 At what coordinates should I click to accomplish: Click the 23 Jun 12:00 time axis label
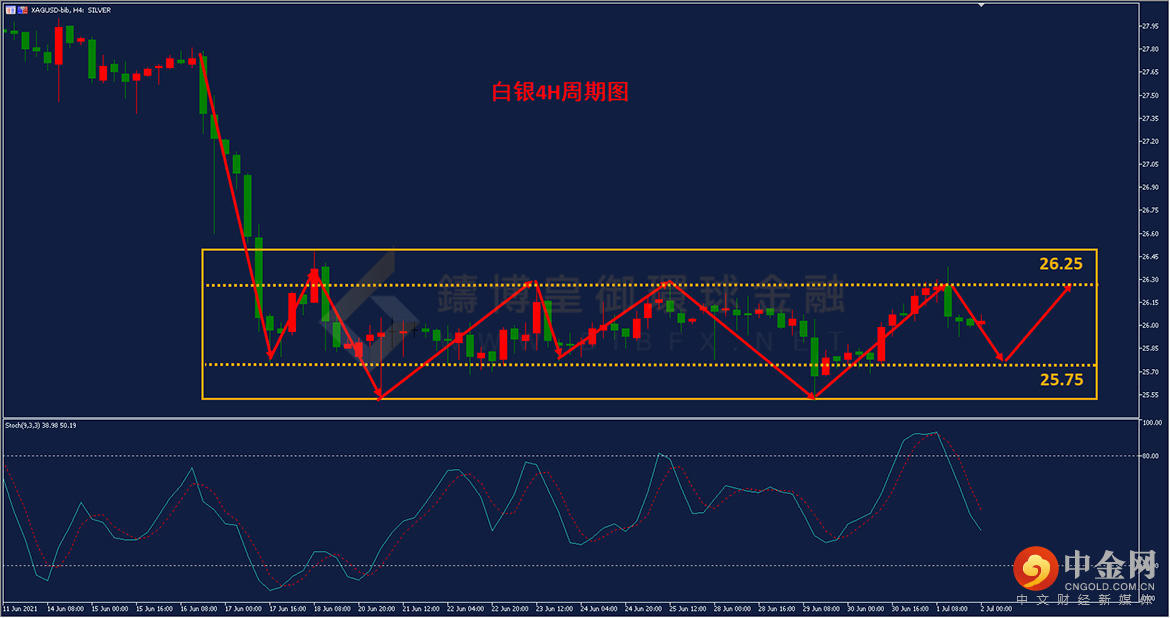tap(554, 609)
